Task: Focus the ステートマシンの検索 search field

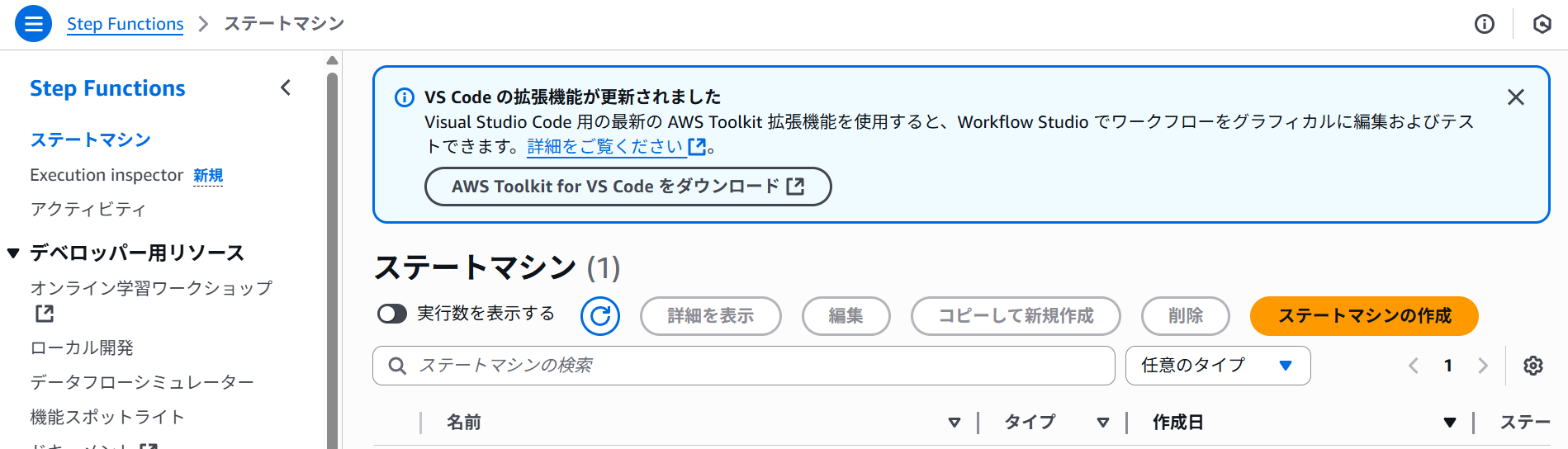Action: (x=744, y=366)
